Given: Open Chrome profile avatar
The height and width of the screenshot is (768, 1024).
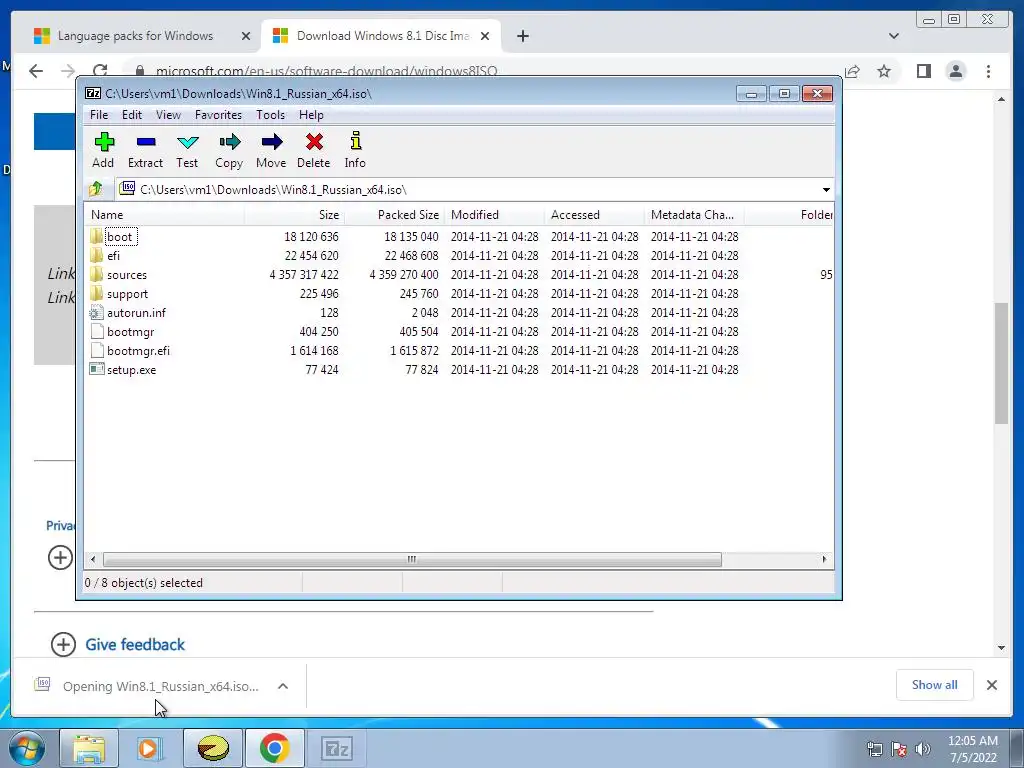Looking at the screenshot, I should [x=956, y=71].
